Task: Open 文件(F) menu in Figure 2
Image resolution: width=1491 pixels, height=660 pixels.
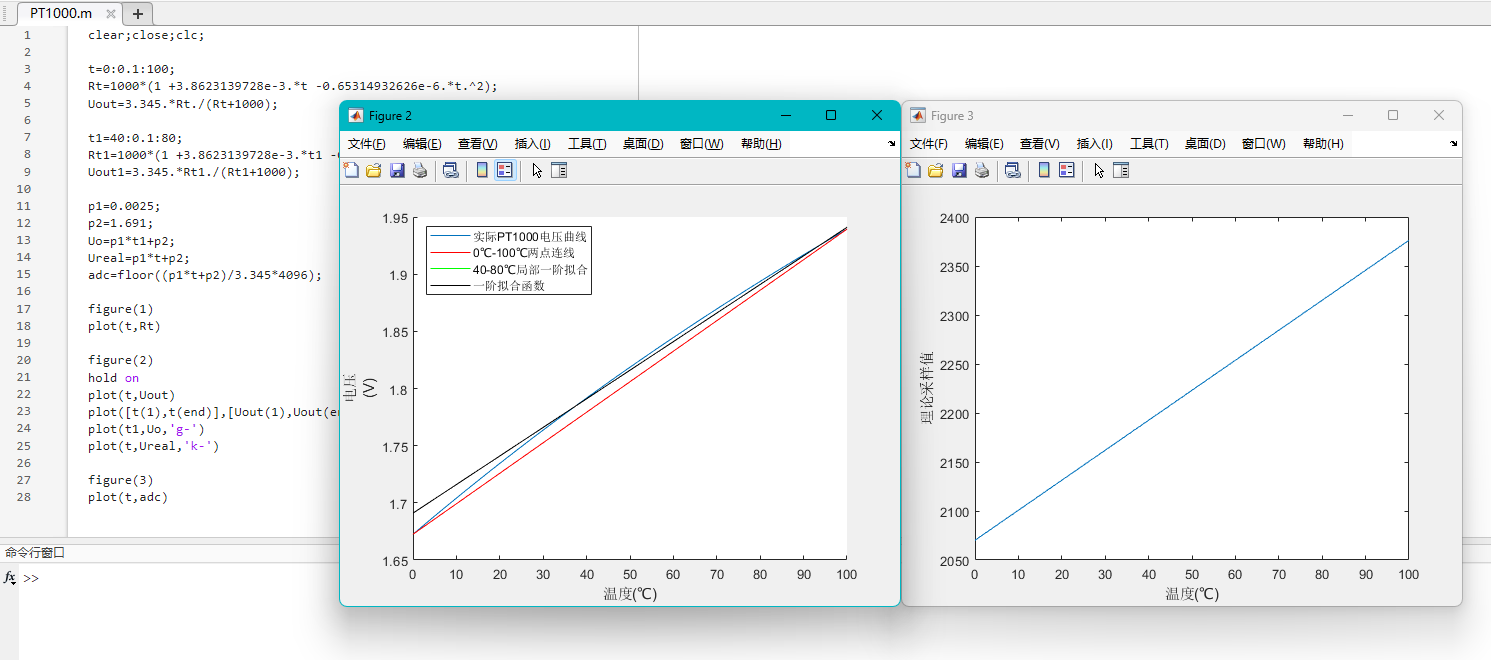Action: 367,144
